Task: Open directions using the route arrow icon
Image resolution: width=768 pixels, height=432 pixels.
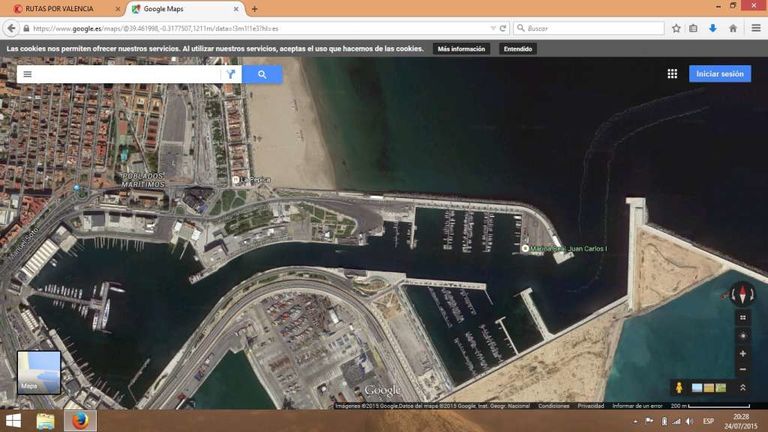Action: pyautogui.click(x=230, y=74)
